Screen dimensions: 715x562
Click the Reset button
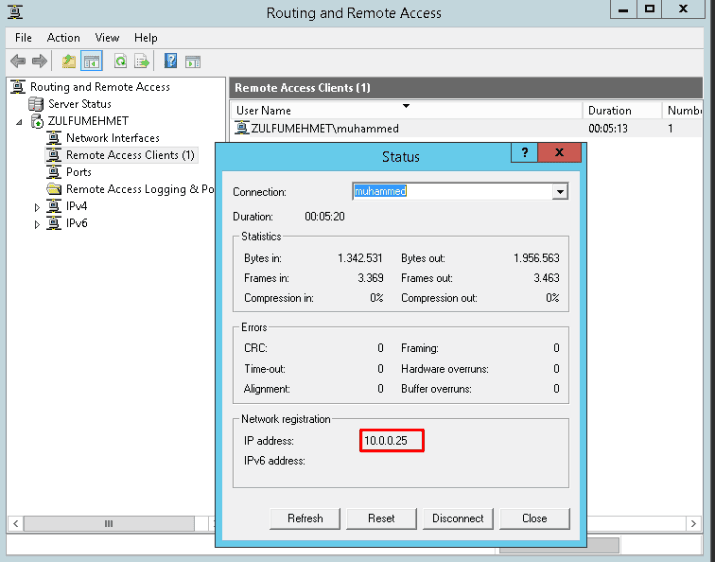[x=382, y=519]
